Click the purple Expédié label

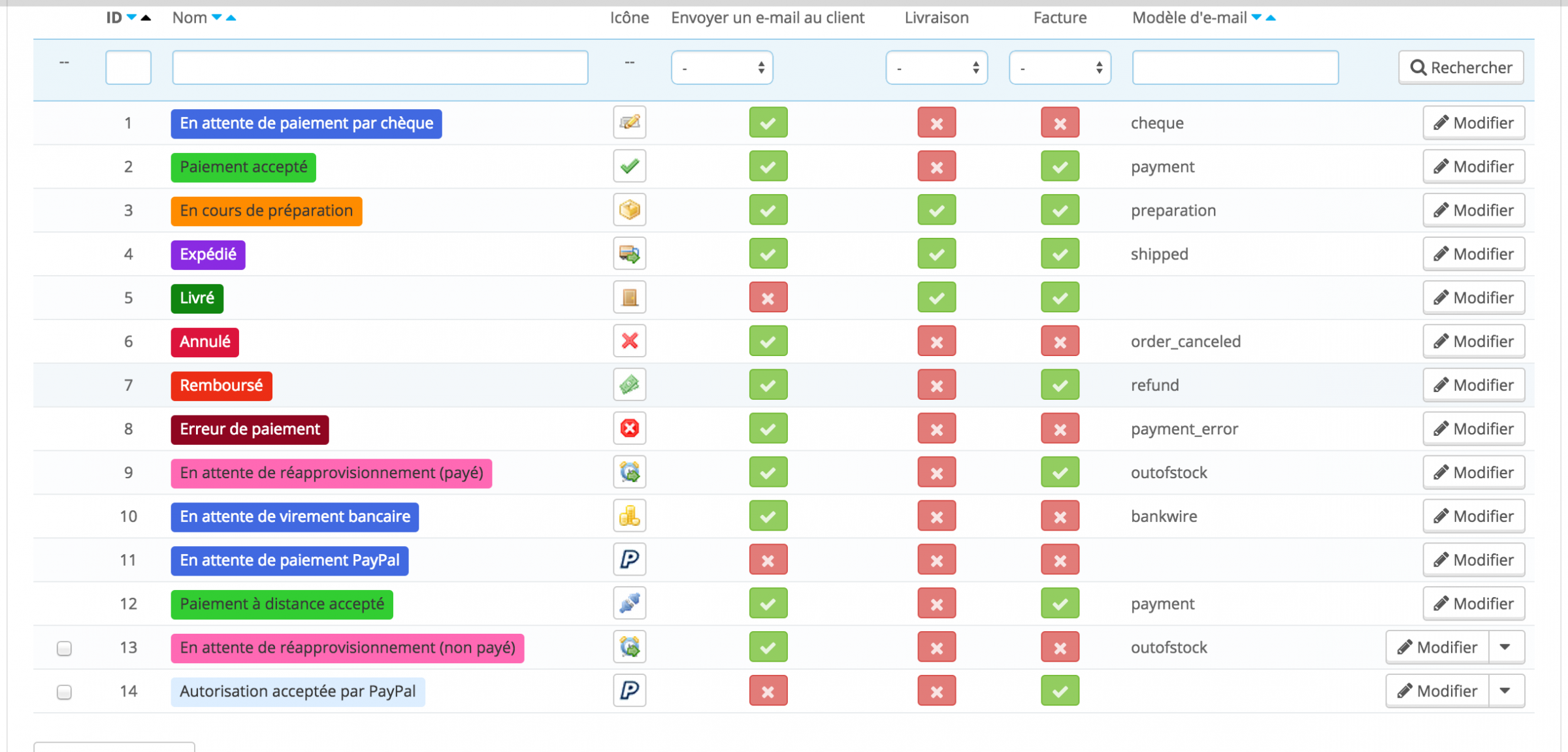click(208, 255)
